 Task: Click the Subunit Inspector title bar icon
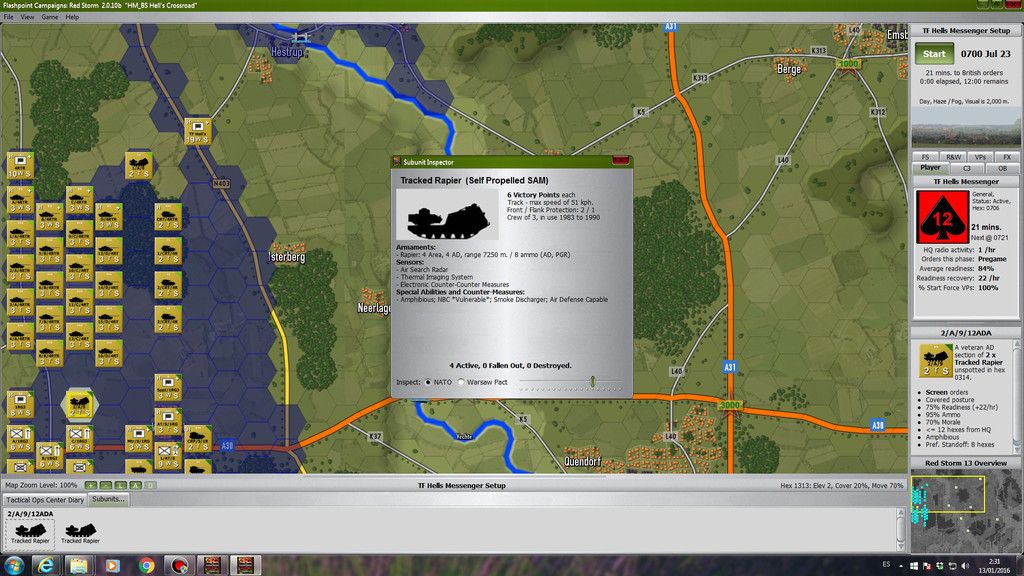397,162
